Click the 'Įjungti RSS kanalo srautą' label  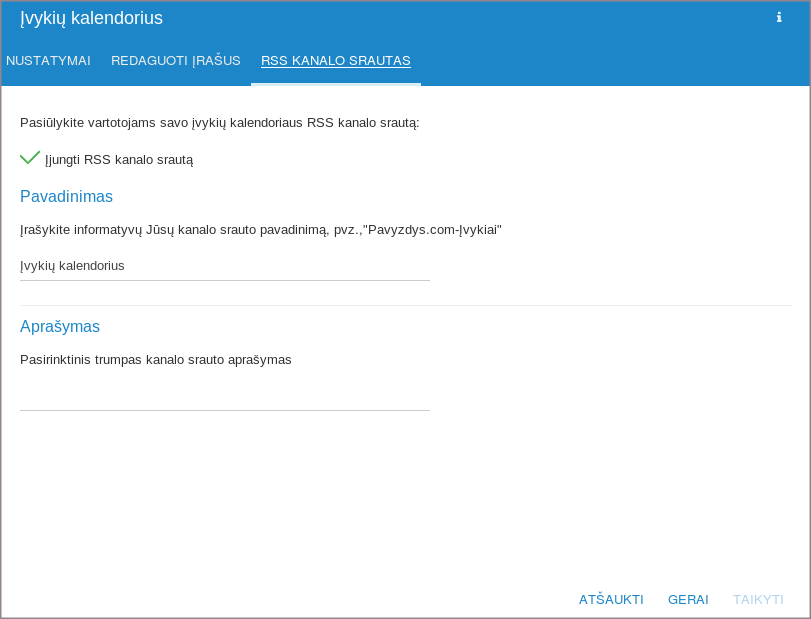(x=119, y=160)
